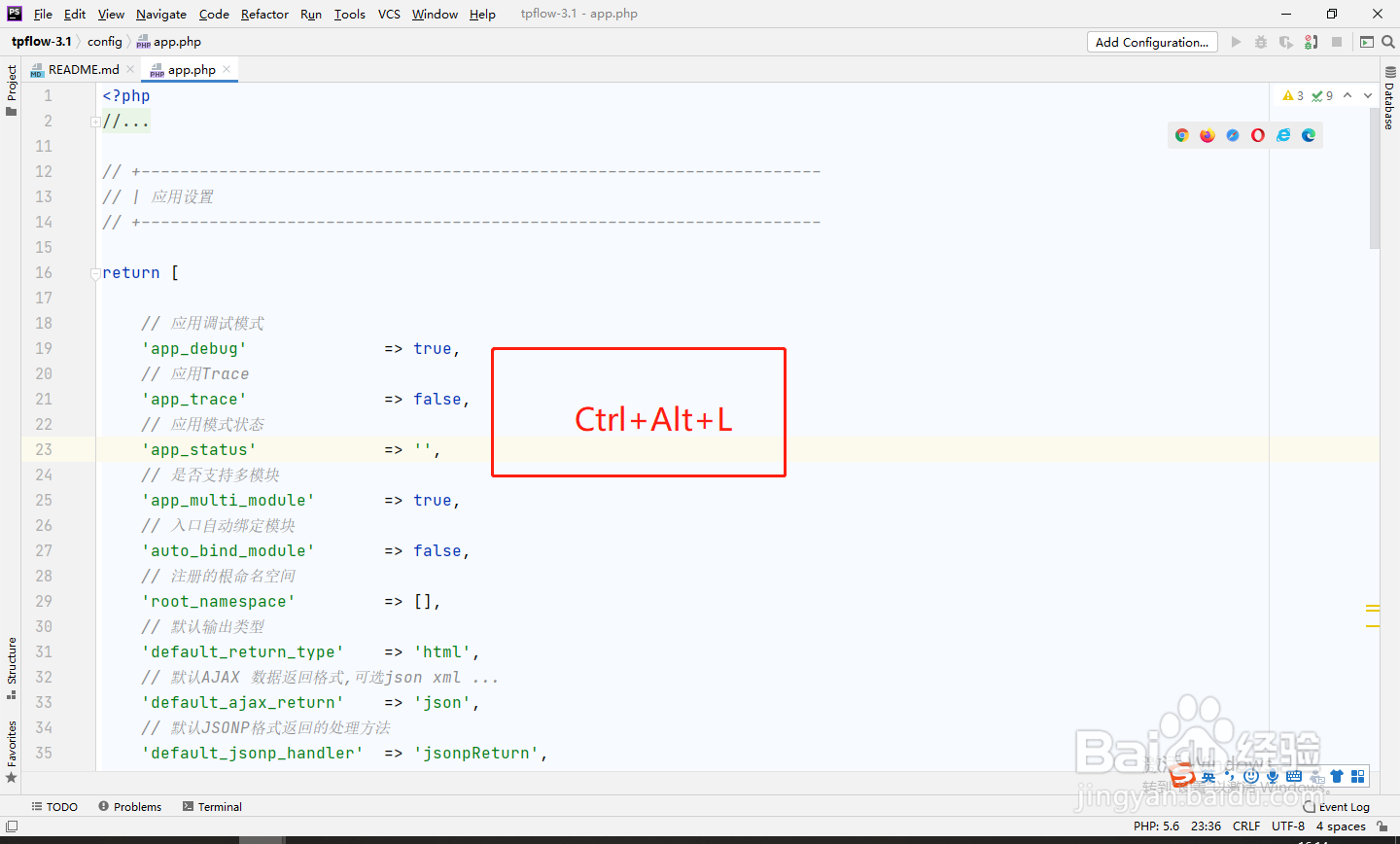The height and width of the screenshot is (844, 1400).
Task: Open in Firefox browser icon
Action: 1207,135
